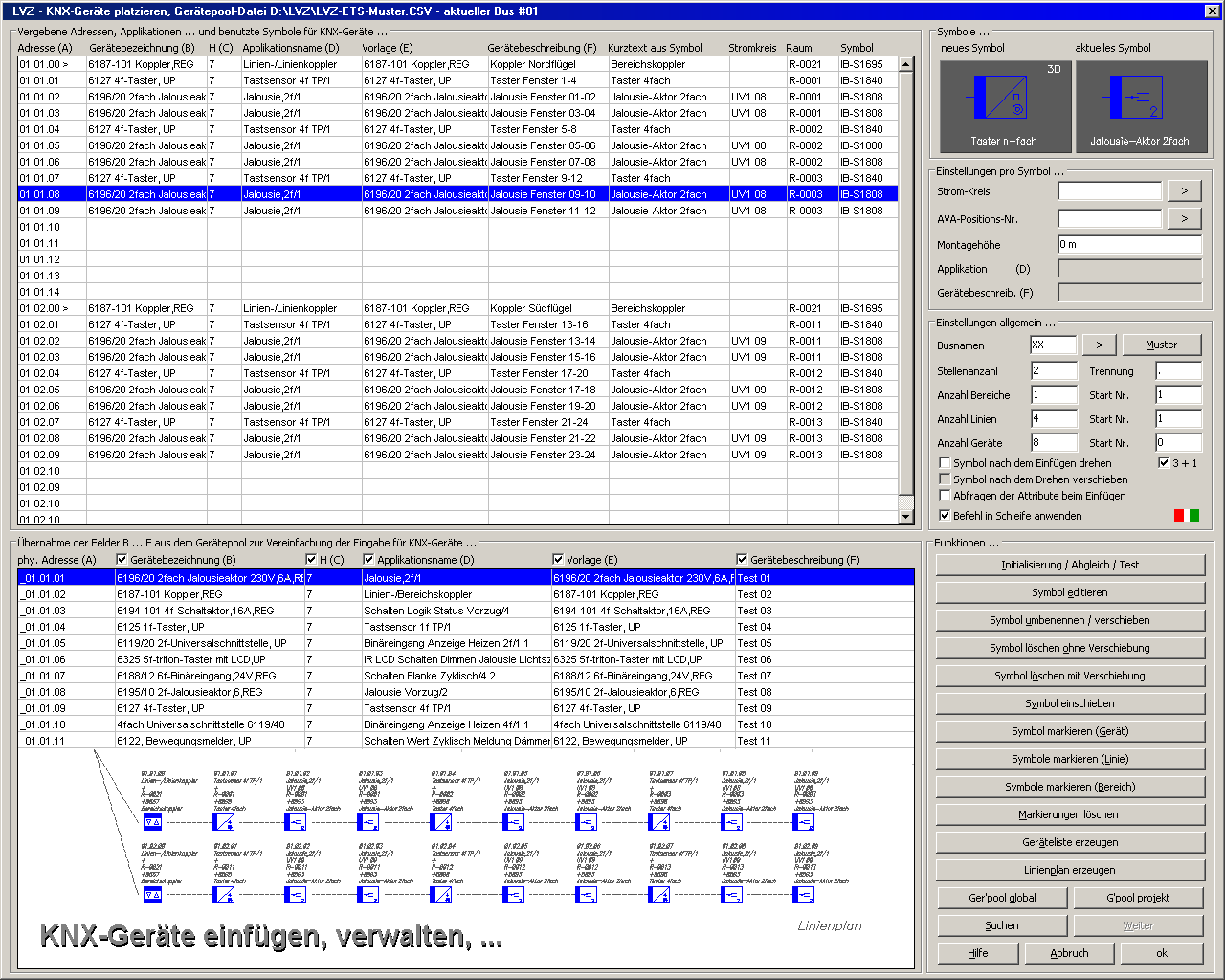This screenshot has width=1225, height=980.
Task: Select pool row '6122, Bewegungsmelder, UP'
Action: coord(466,741)
